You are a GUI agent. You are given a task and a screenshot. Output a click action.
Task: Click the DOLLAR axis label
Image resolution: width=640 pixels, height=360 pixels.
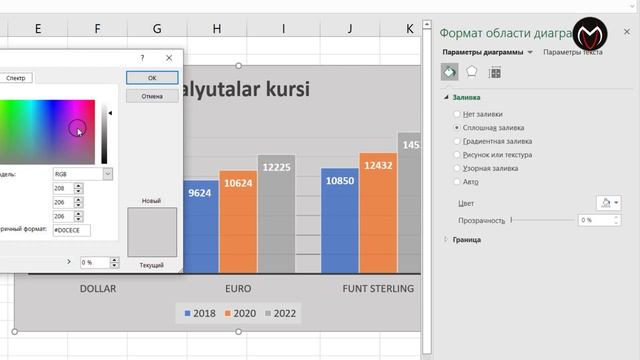(x=98, y=289)
